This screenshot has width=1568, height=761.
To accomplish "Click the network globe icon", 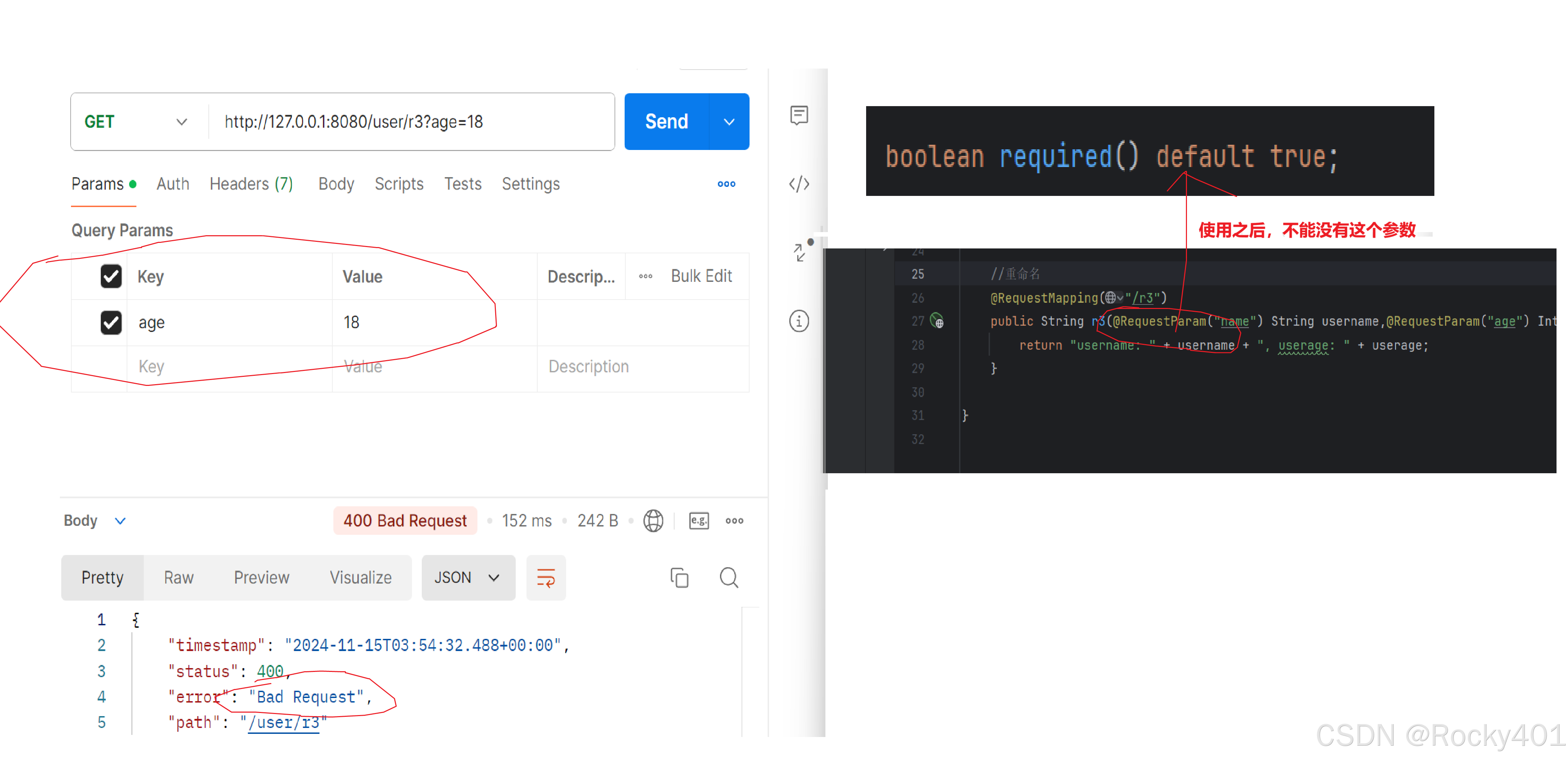I will 653,521.
